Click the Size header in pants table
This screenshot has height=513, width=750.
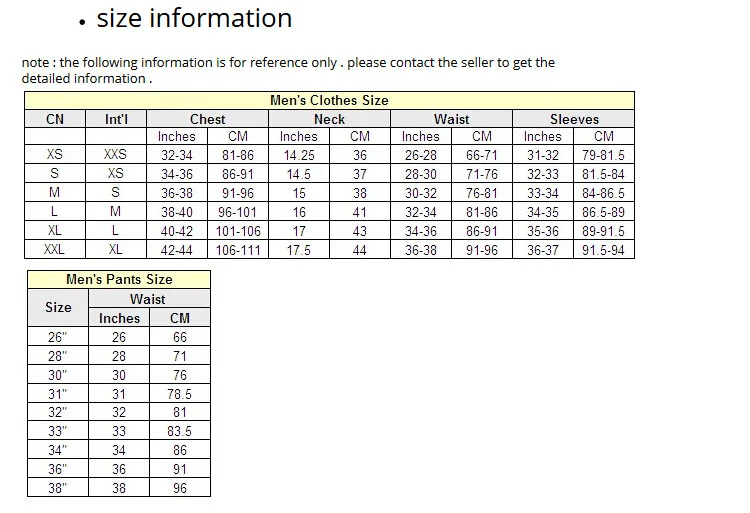click(58, 308)
